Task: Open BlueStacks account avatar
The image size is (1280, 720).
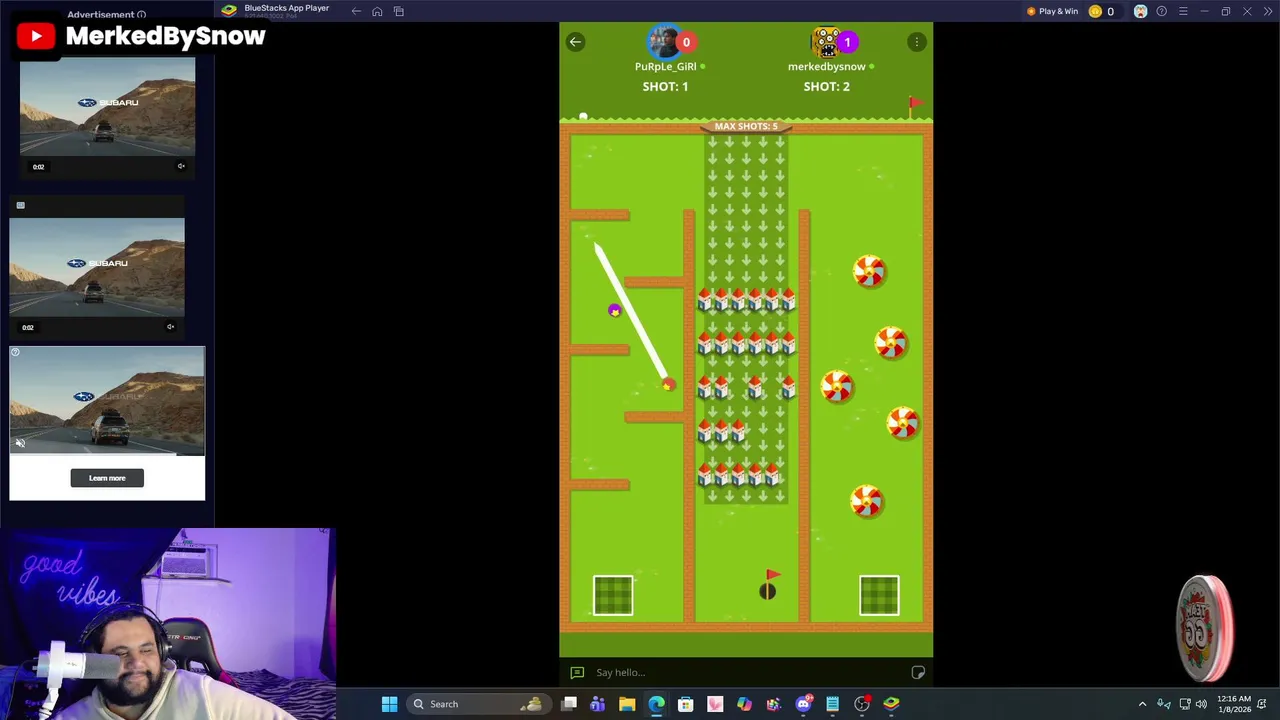Action: point(1140,11)
